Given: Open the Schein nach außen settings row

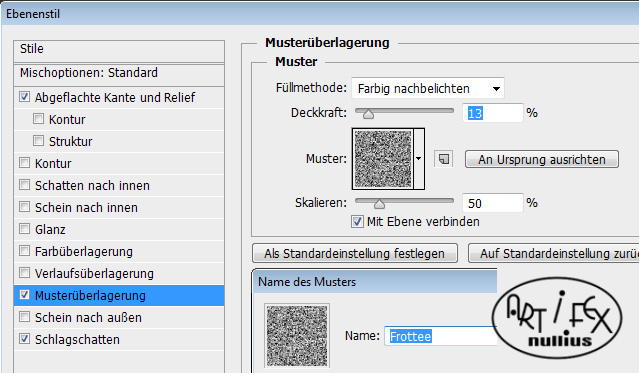Looking at the screenshot, I should click(119, 318).
